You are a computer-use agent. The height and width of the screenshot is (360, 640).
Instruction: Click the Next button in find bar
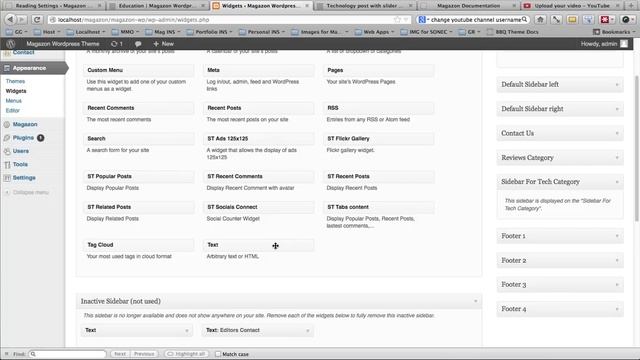click(120, 354)
